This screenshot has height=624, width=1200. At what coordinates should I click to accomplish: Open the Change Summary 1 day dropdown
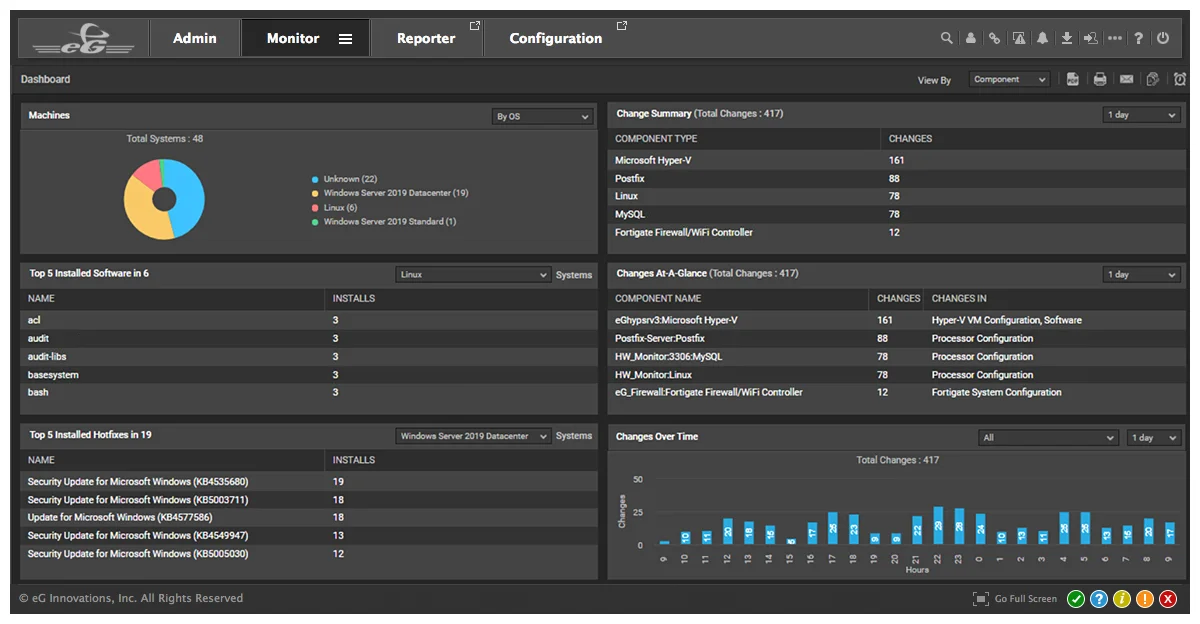click(1142, 115)
